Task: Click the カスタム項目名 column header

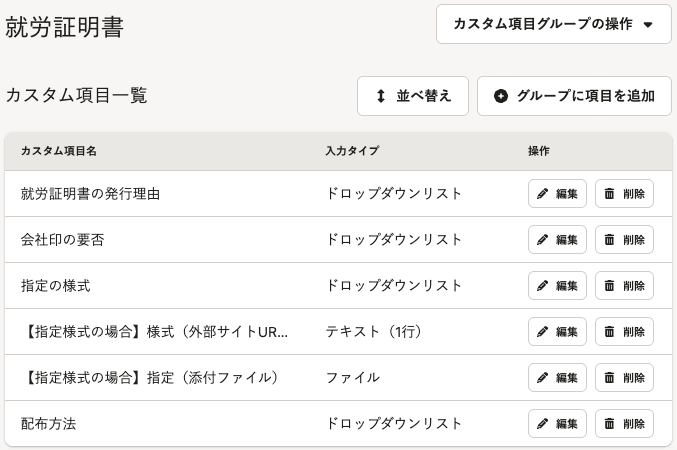Action: pyautogui.click(x=59, y=151)
